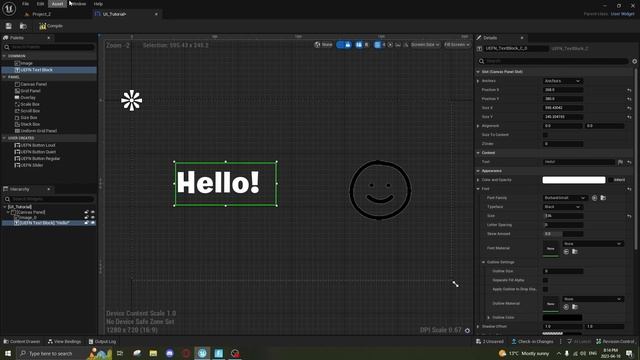Open the Help menu
640x360 pixels.
[x=98, y=4]
